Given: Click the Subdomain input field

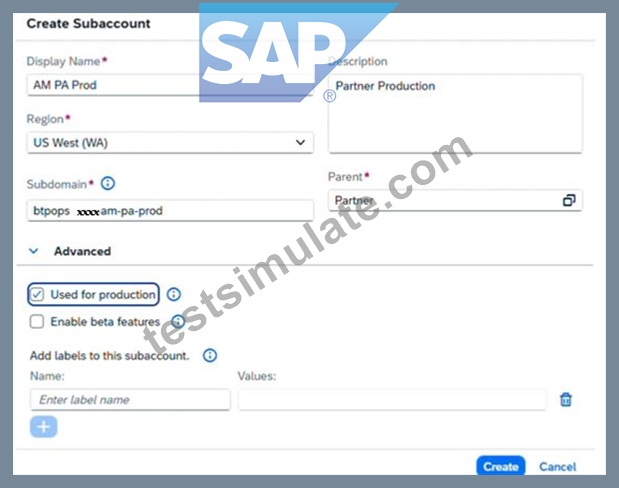Looking at the screenshot, I should (171, 210).
